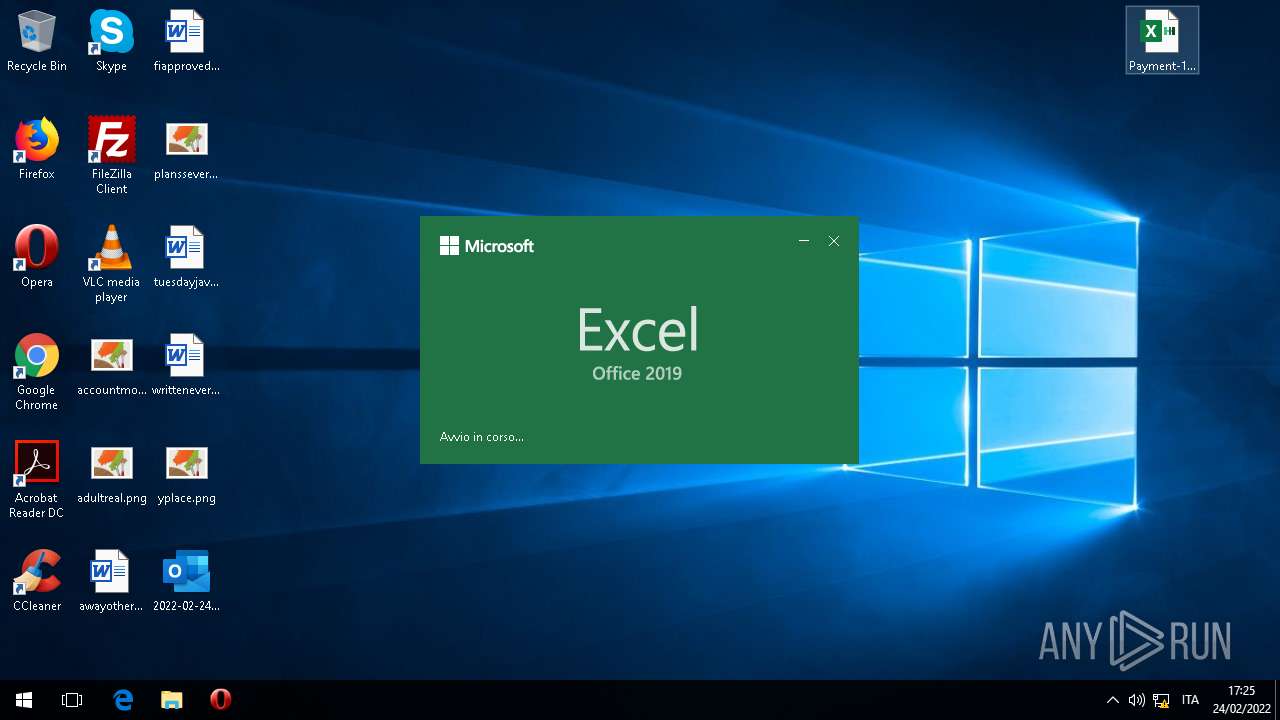The image size is (1280, 720).
Task: Open Firefox desktop shortcut
Action: [37, 149]
